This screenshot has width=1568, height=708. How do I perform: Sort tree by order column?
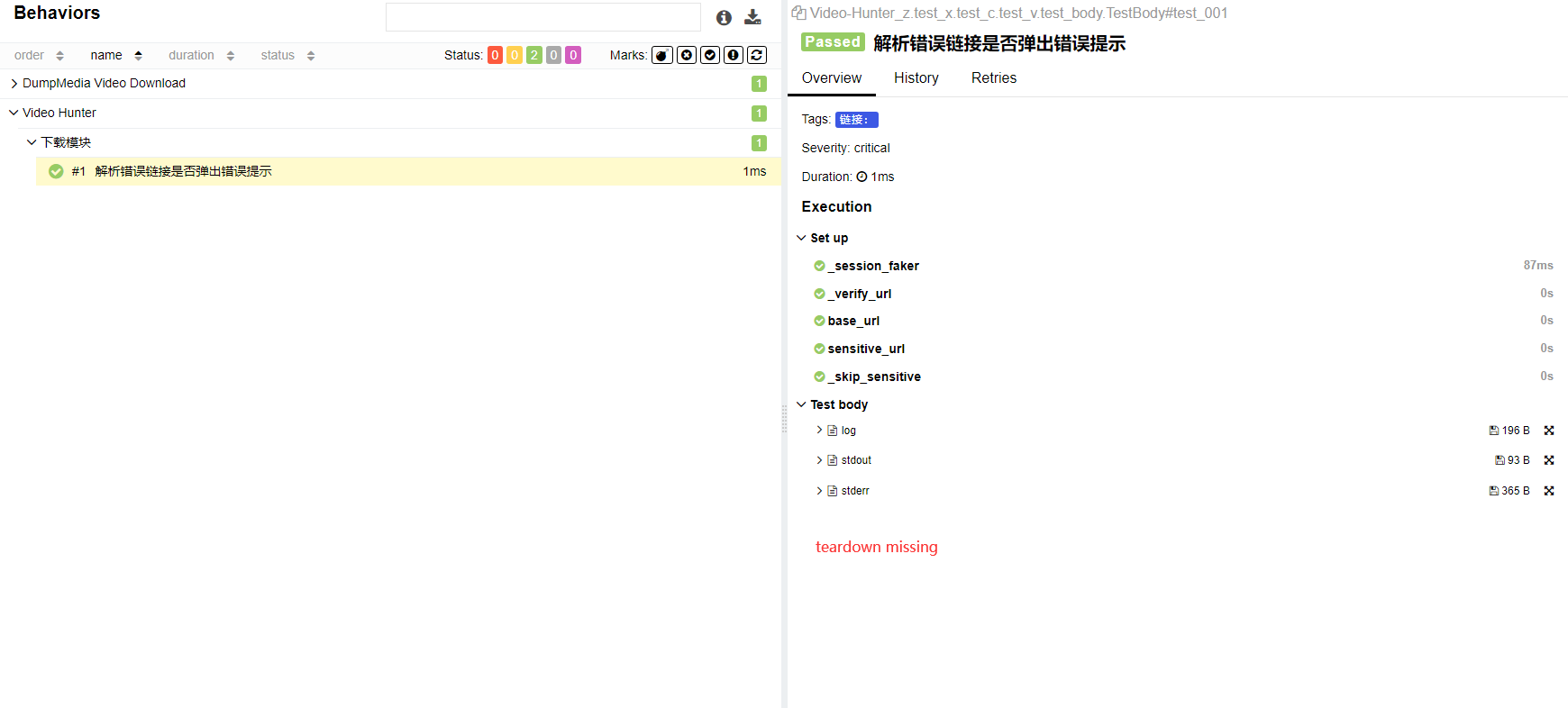coord(39,55)
